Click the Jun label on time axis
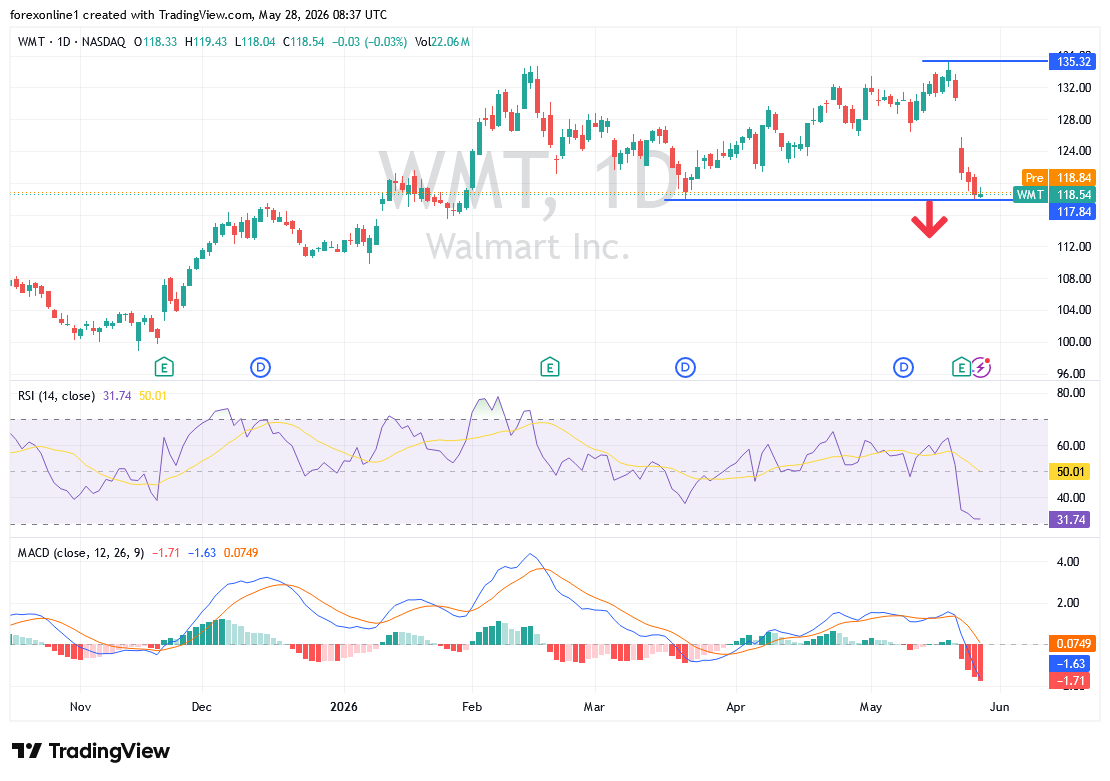 pyautogui.click(x=999, y=707)
